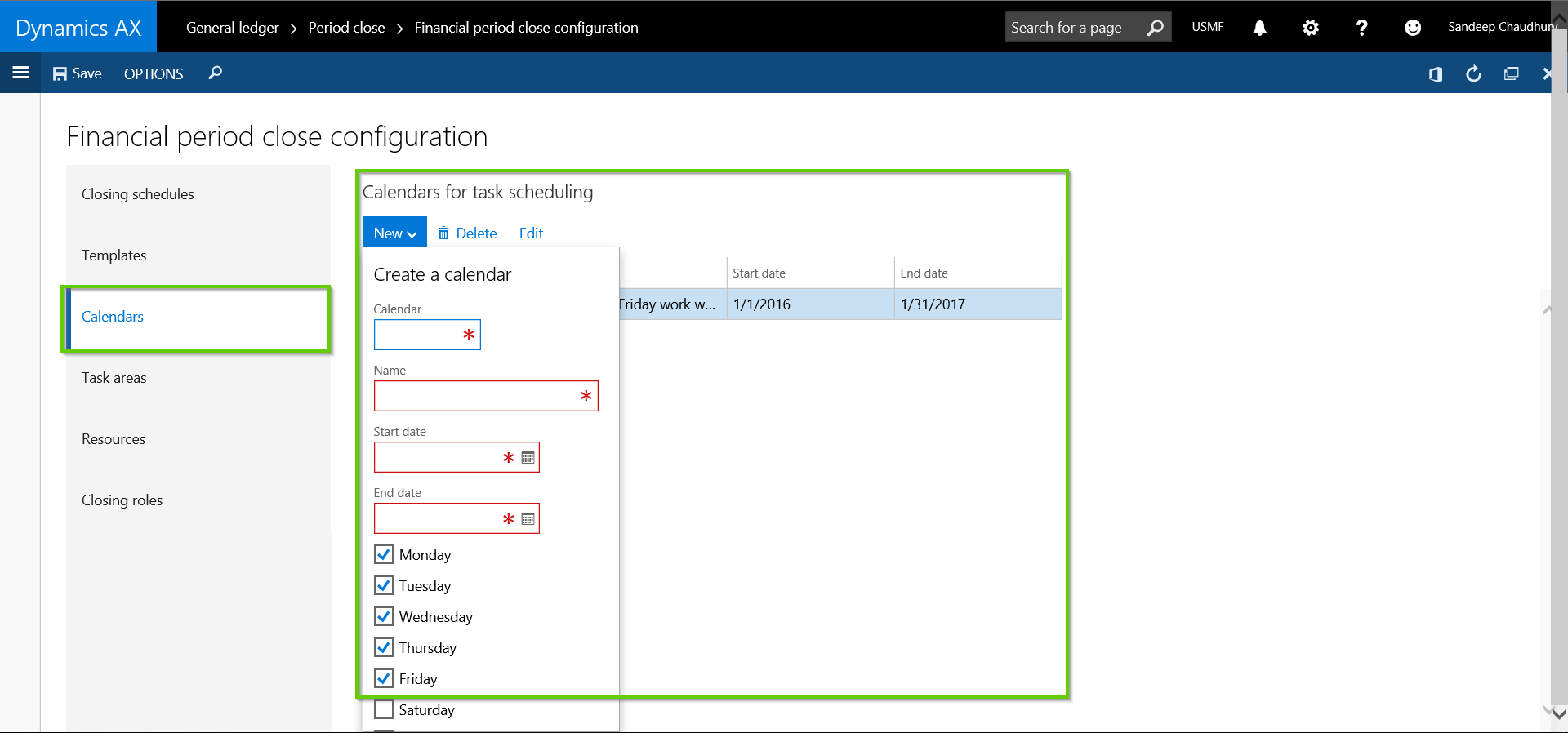The width and height of the screenshot is (1568, 733).
Task: Click the refresh page icon
Action: (1473, 74)
